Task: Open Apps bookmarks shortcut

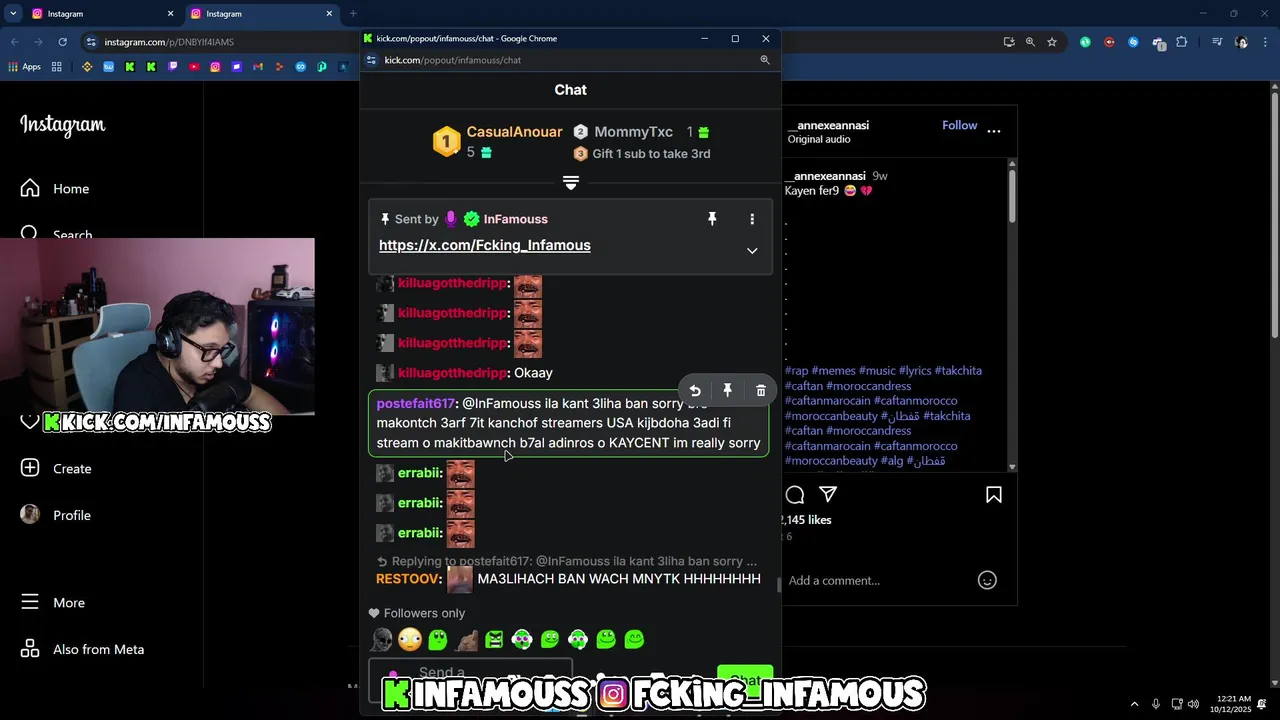Action: 25,67
